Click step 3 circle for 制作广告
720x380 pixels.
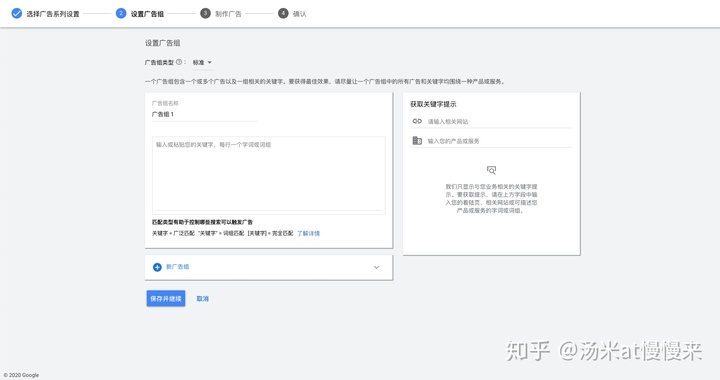point(205,13)
